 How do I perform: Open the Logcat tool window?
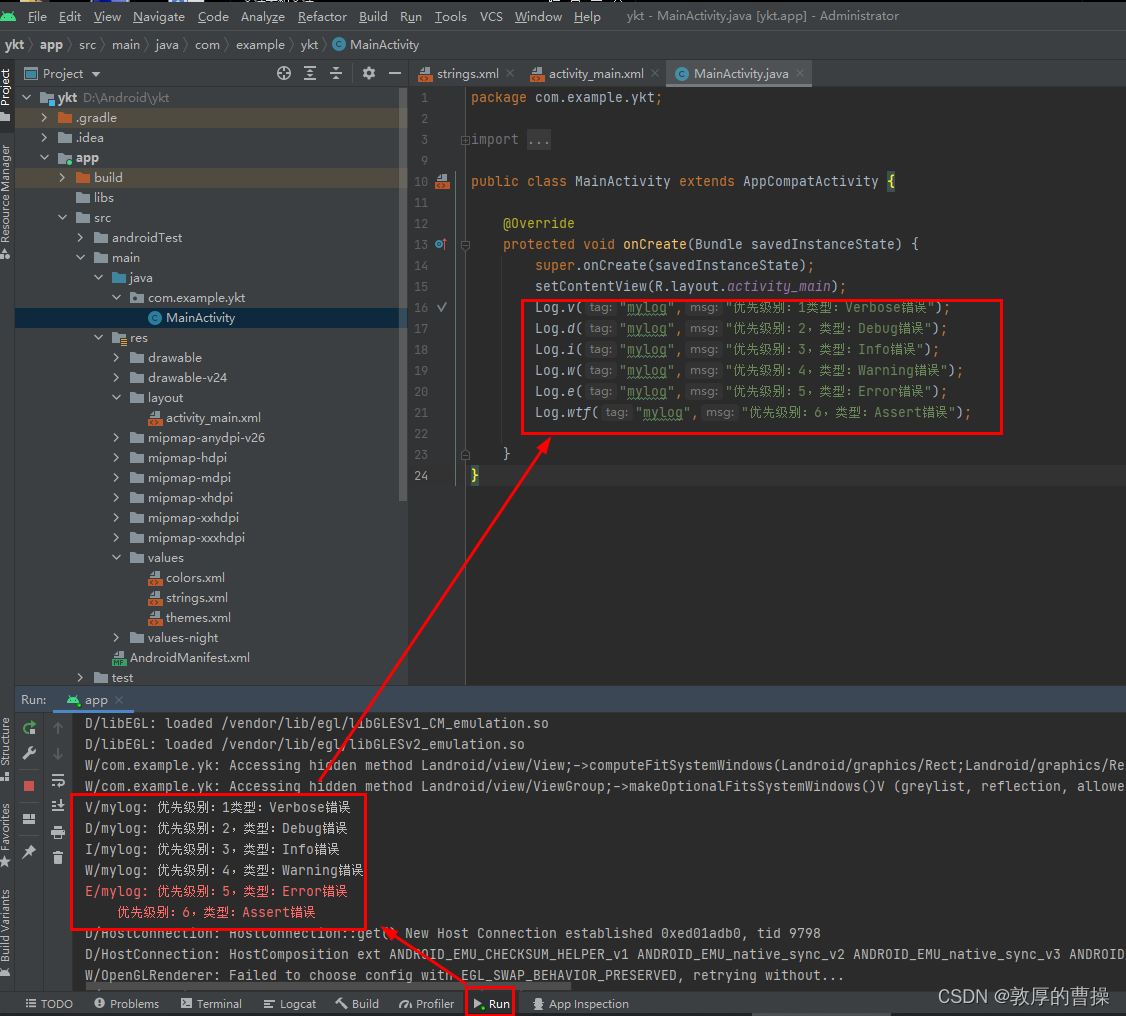click(x=289, y=1003)
